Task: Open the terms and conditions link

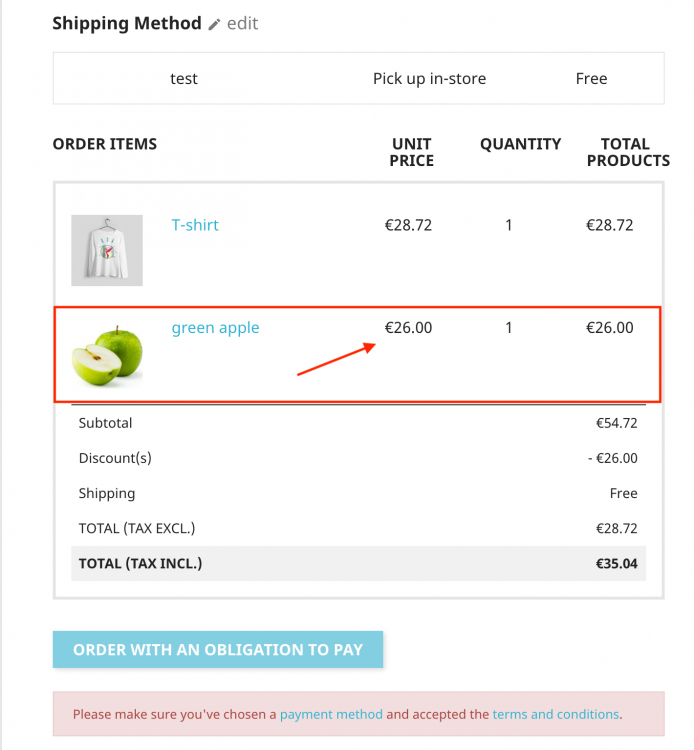Action: [x=556, y=714]
